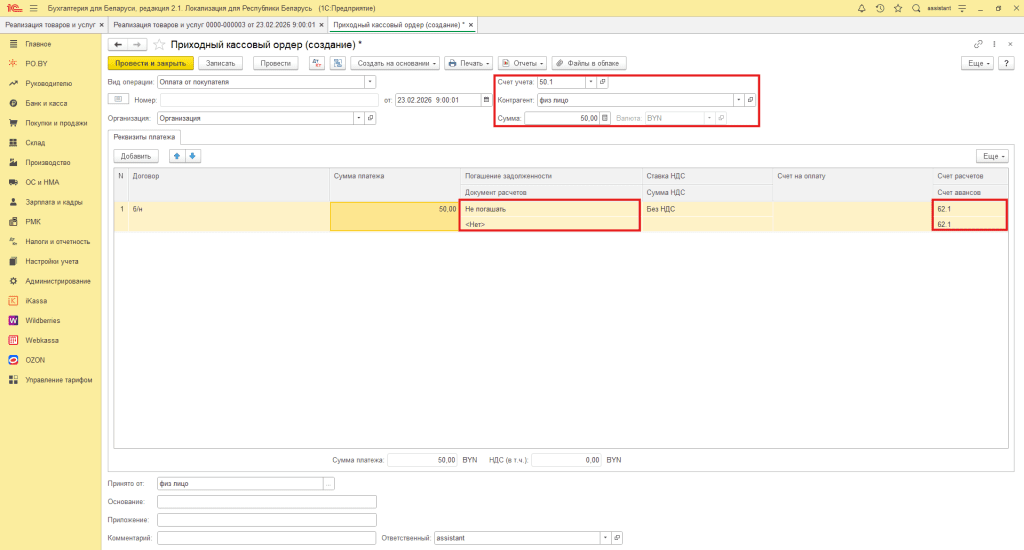Open history icon in the top bar
1024x550 pixels.
pos(879,8)
